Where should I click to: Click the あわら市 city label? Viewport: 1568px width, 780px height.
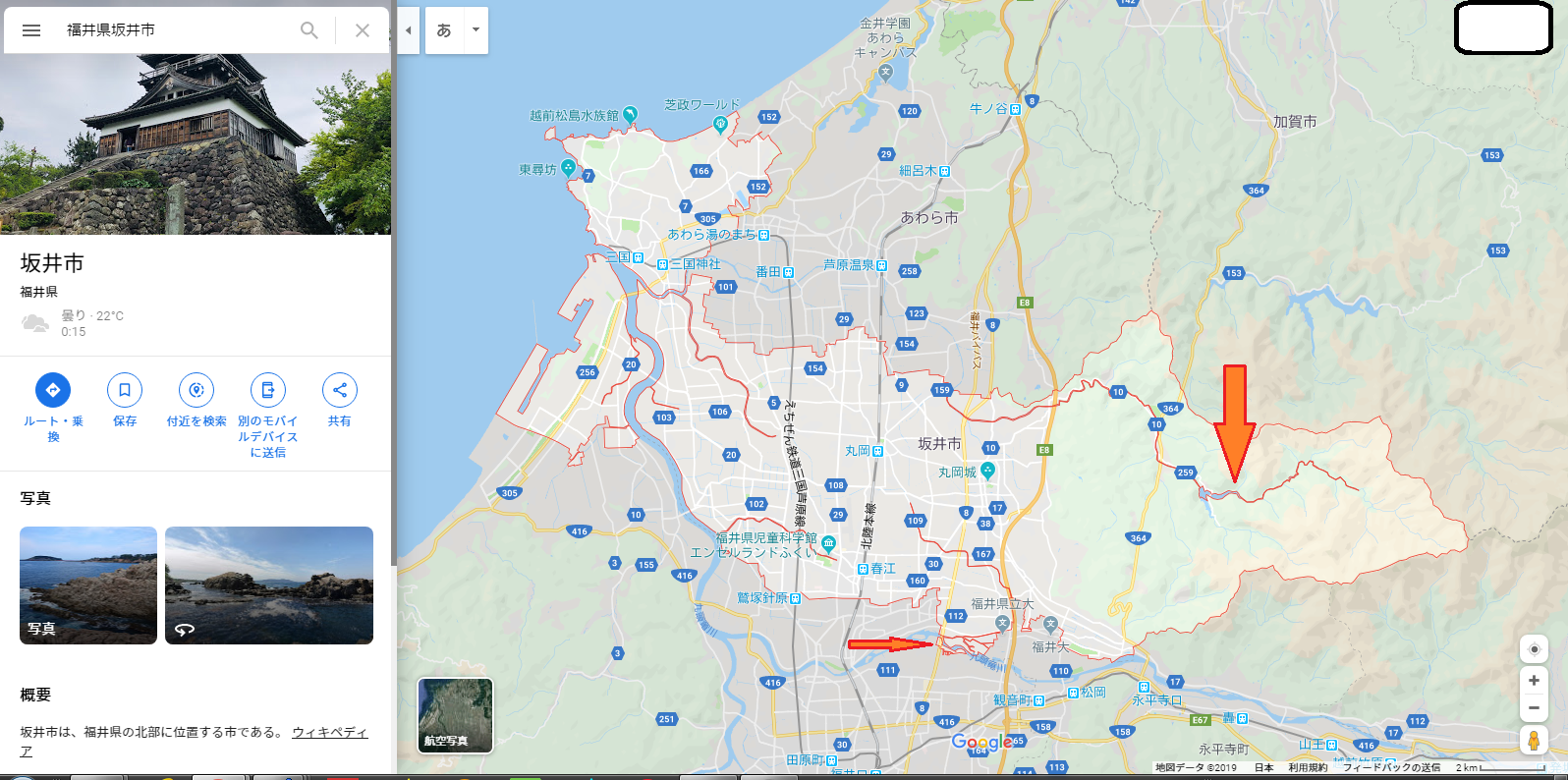[x=929, y=218]
